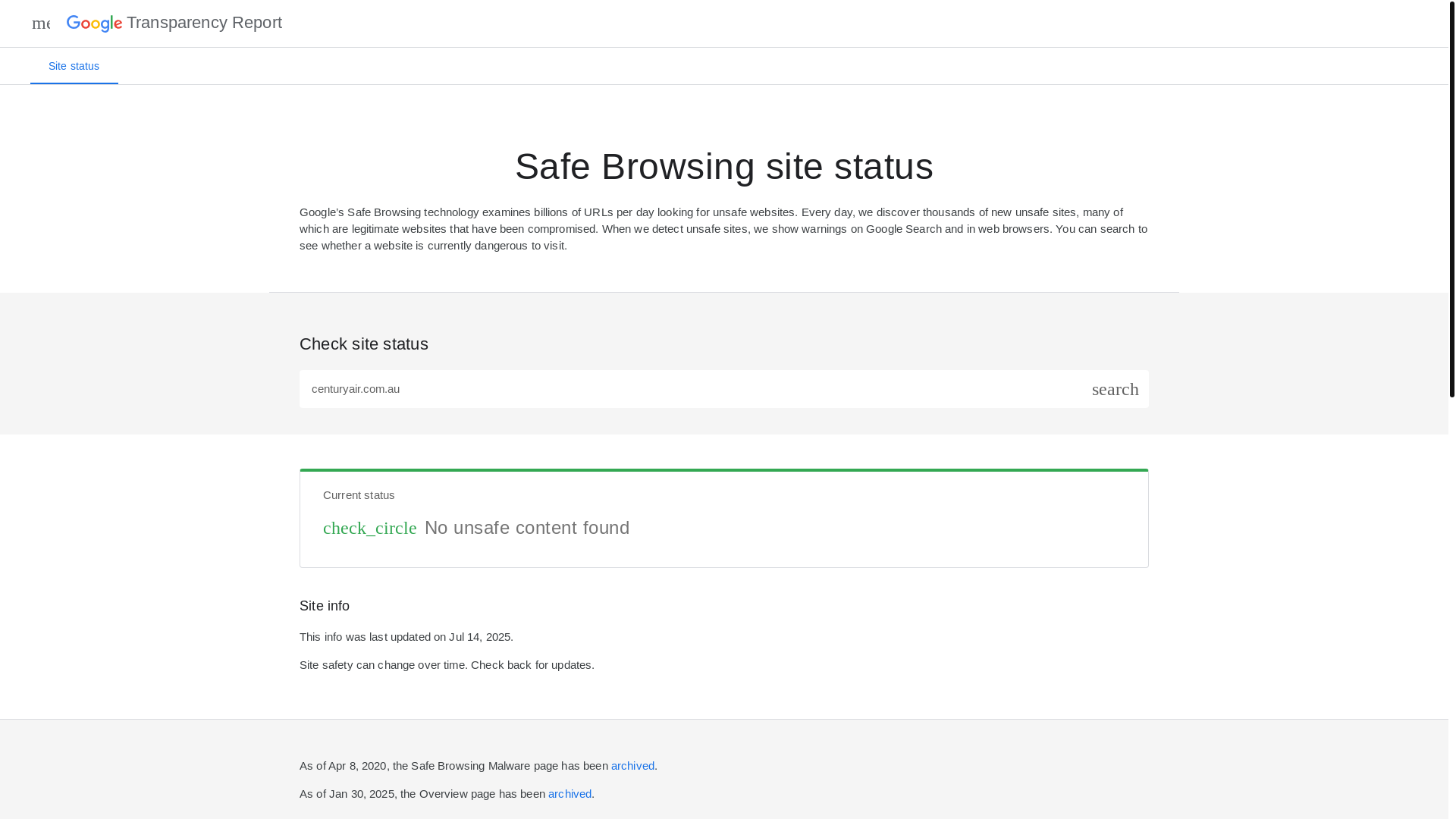This screenshot has width=1456, height=819.
Task: Click the search icon button
Action: (x=1116, y=389)
